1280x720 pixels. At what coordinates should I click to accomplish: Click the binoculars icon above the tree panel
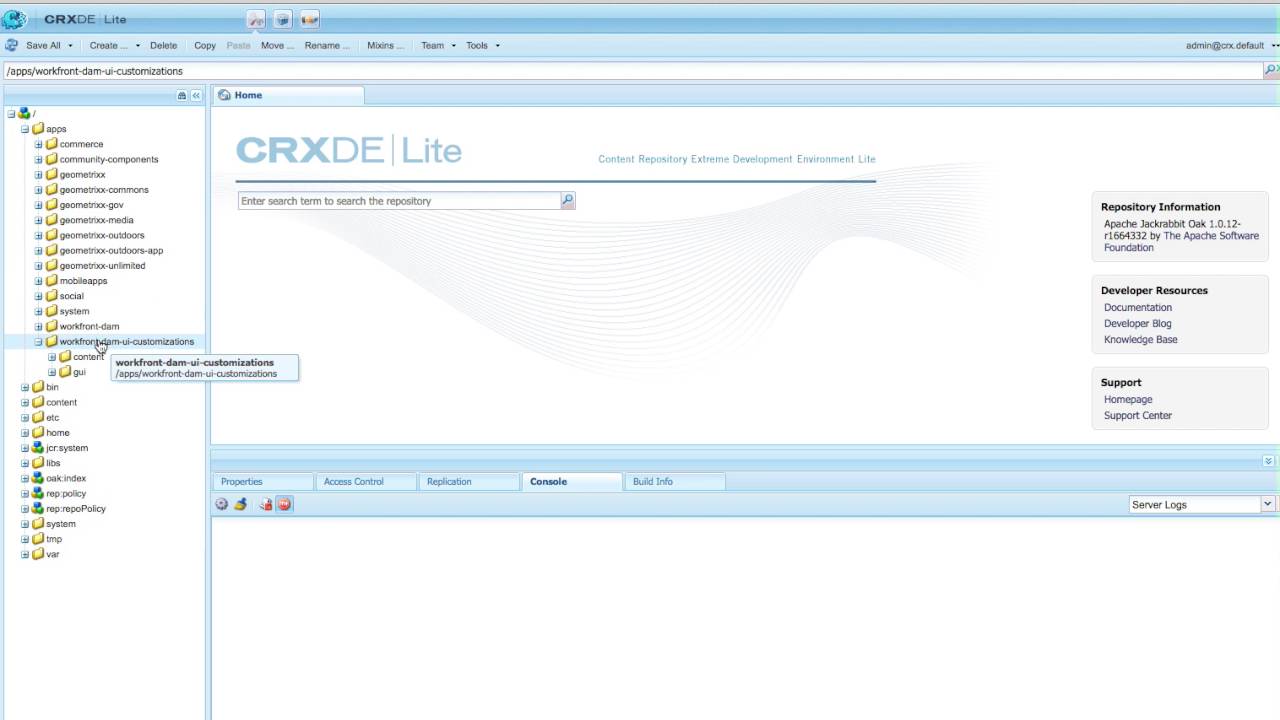tap(181, 95)
